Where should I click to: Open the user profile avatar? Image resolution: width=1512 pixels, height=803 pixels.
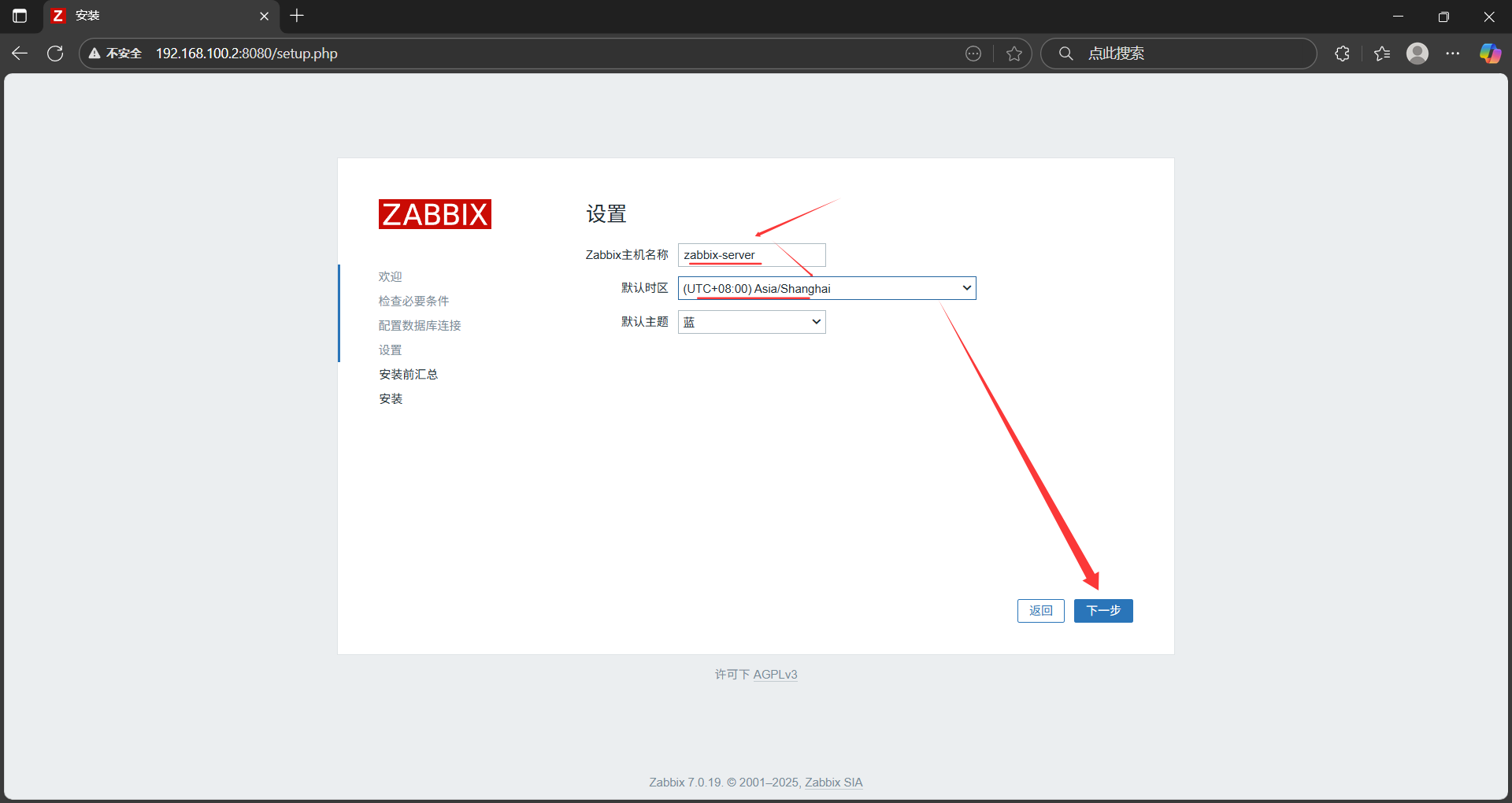point(1417,54)
